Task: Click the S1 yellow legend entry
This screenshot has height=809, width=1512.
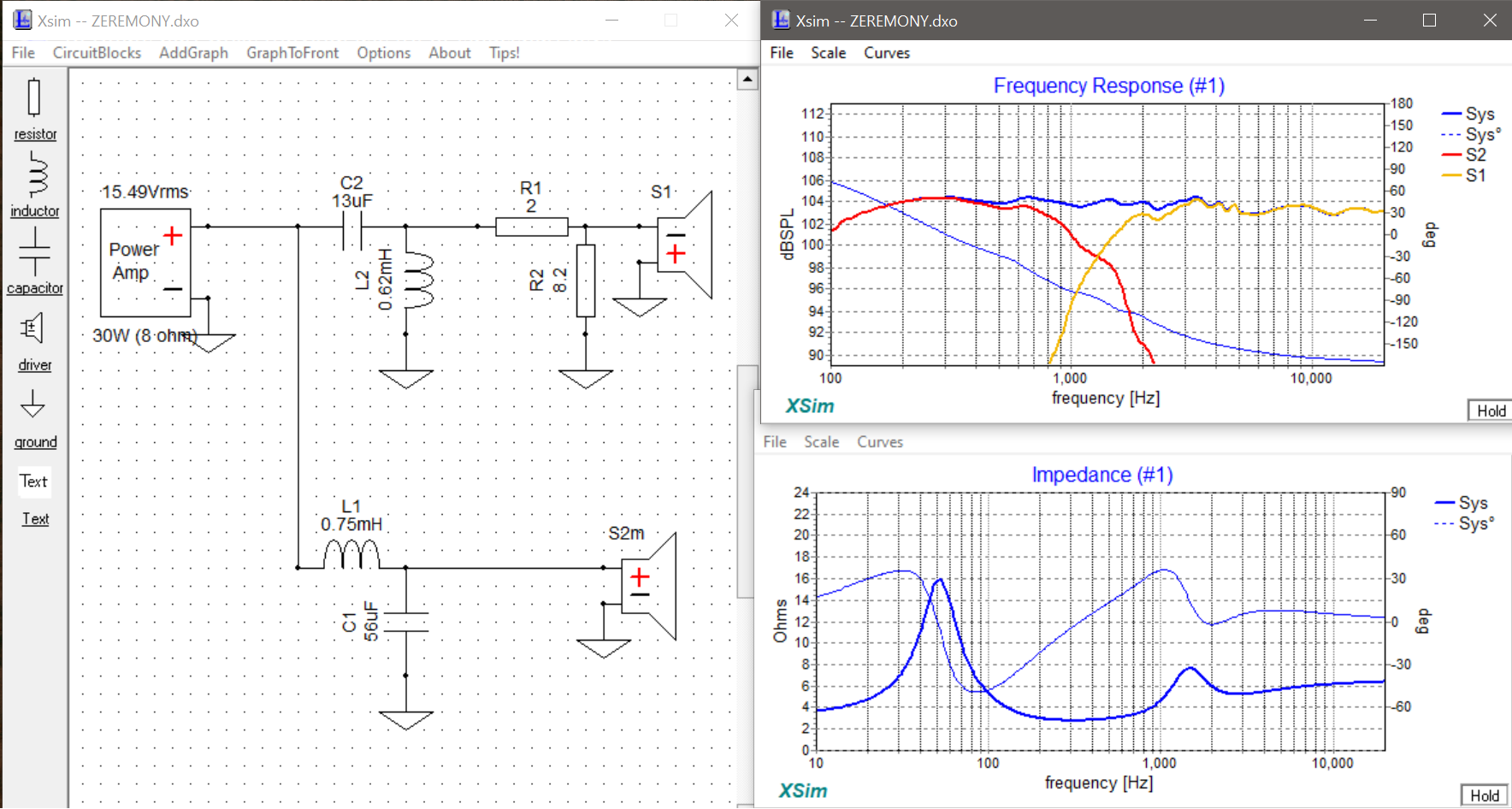Action: click(x=1464, y=175)
